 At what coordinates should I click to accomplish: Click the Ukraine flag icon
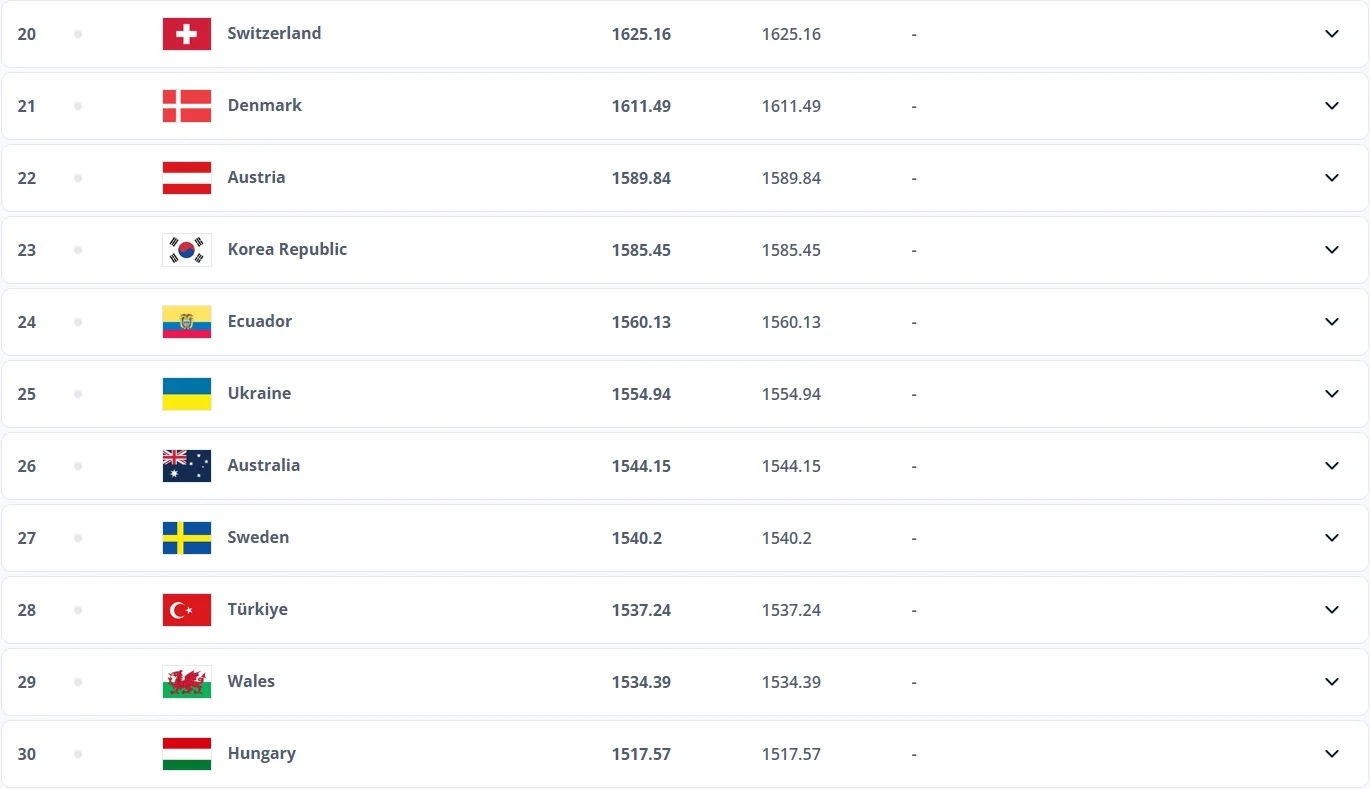pyautogui.click(x=187, y=394)
